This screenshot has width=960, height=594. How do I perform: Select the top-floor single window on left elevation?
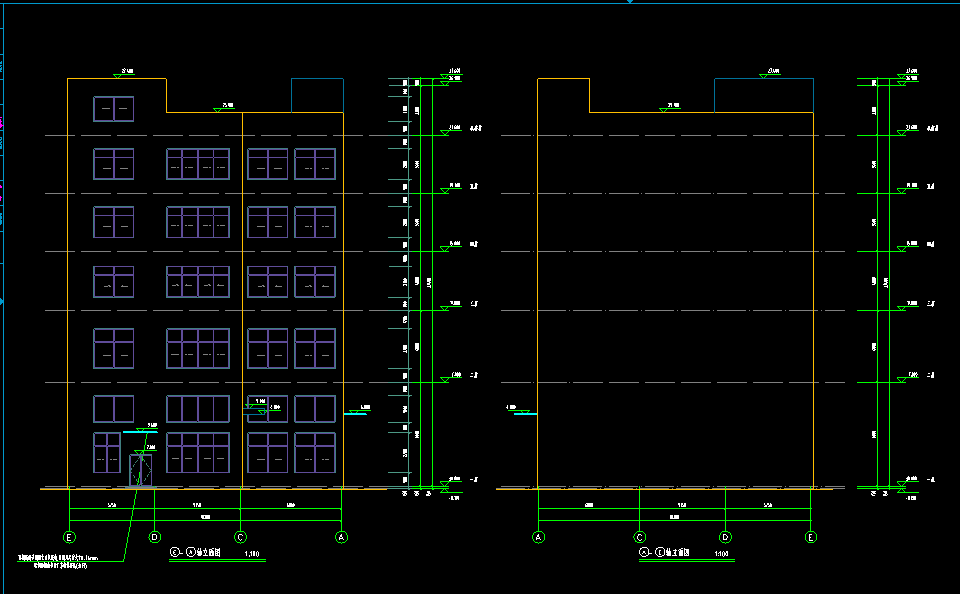113,109
